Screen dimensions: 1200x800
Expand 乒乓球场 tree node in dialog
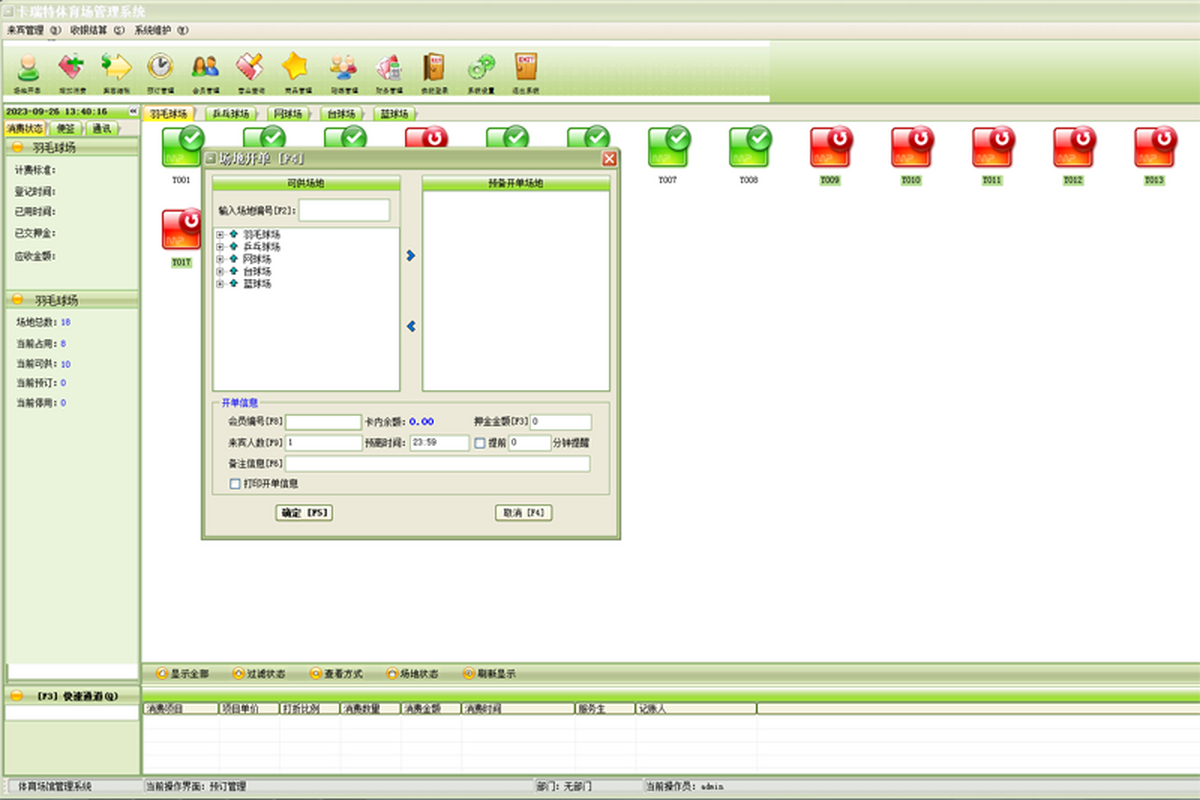tap(220, 247)
